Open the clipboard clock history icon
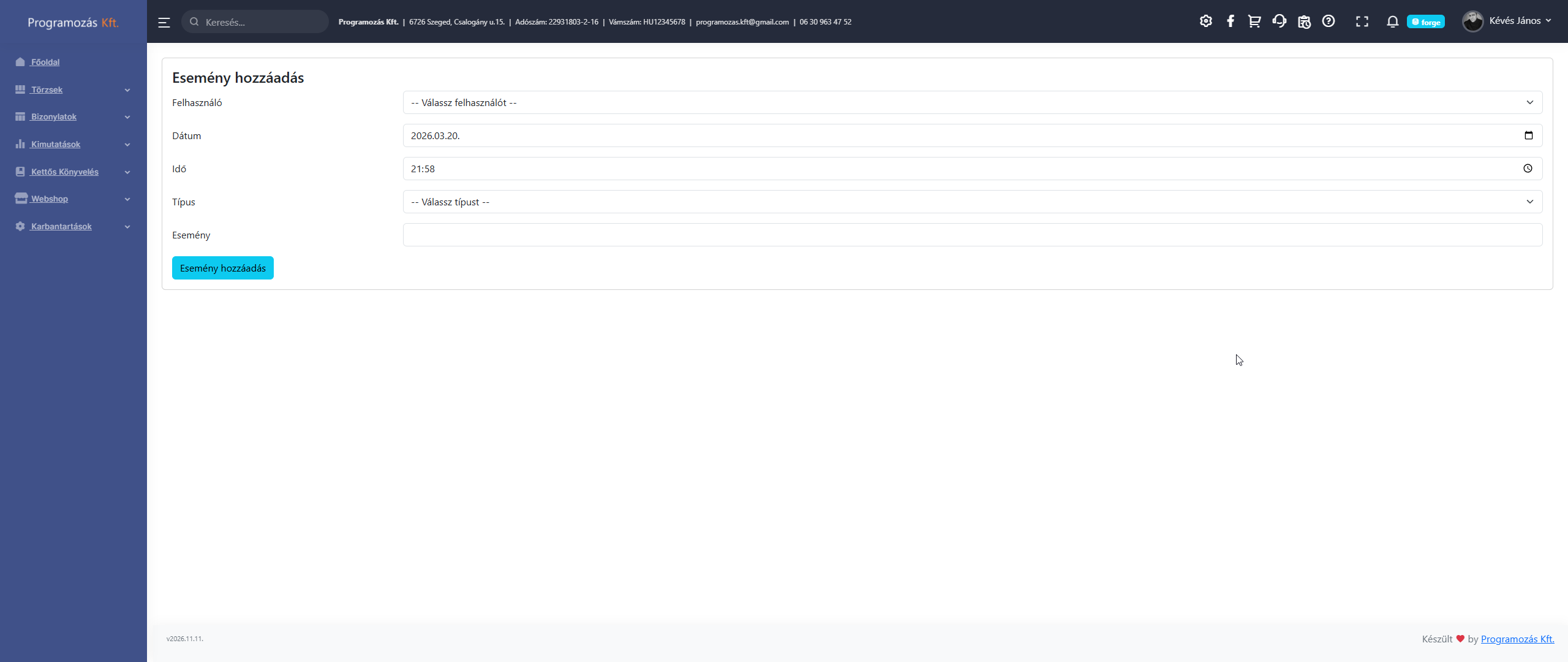 point(1304,22)
